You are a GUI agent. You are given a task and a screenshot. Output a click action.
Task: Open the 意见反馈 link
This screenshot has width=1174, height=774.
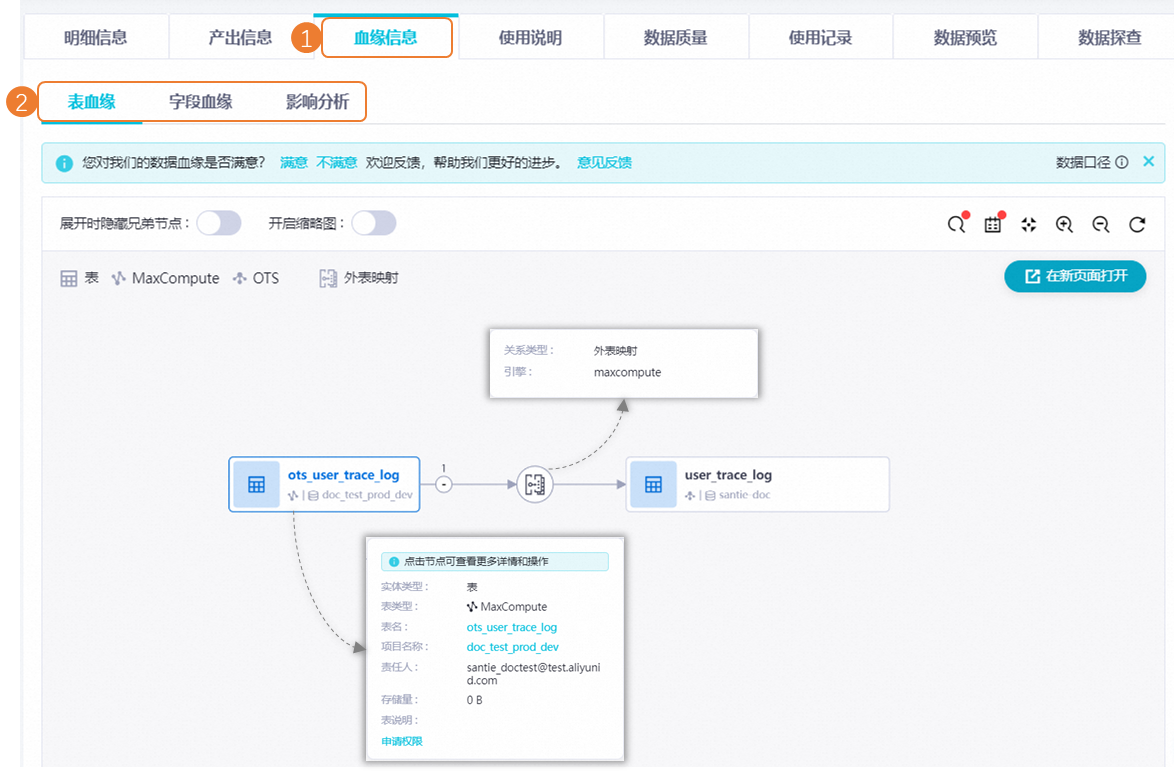tap(604, 162)
